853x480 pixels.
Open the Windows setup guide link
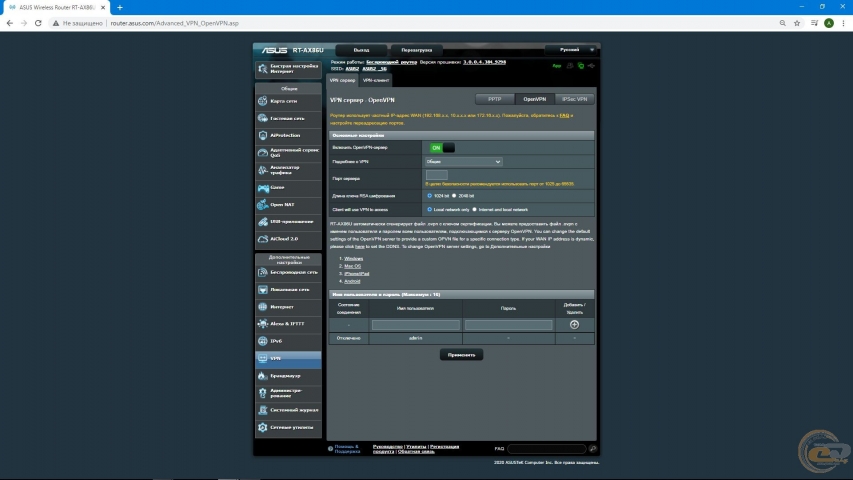[x=354, y=259]
